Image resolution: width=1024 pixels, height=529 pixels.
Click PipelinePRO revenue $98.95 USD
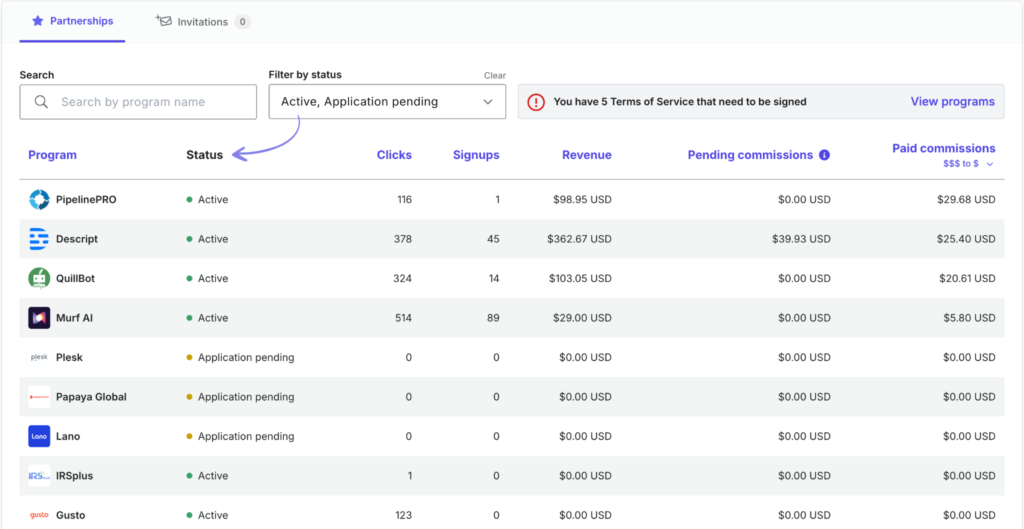(x=582, y=200)
